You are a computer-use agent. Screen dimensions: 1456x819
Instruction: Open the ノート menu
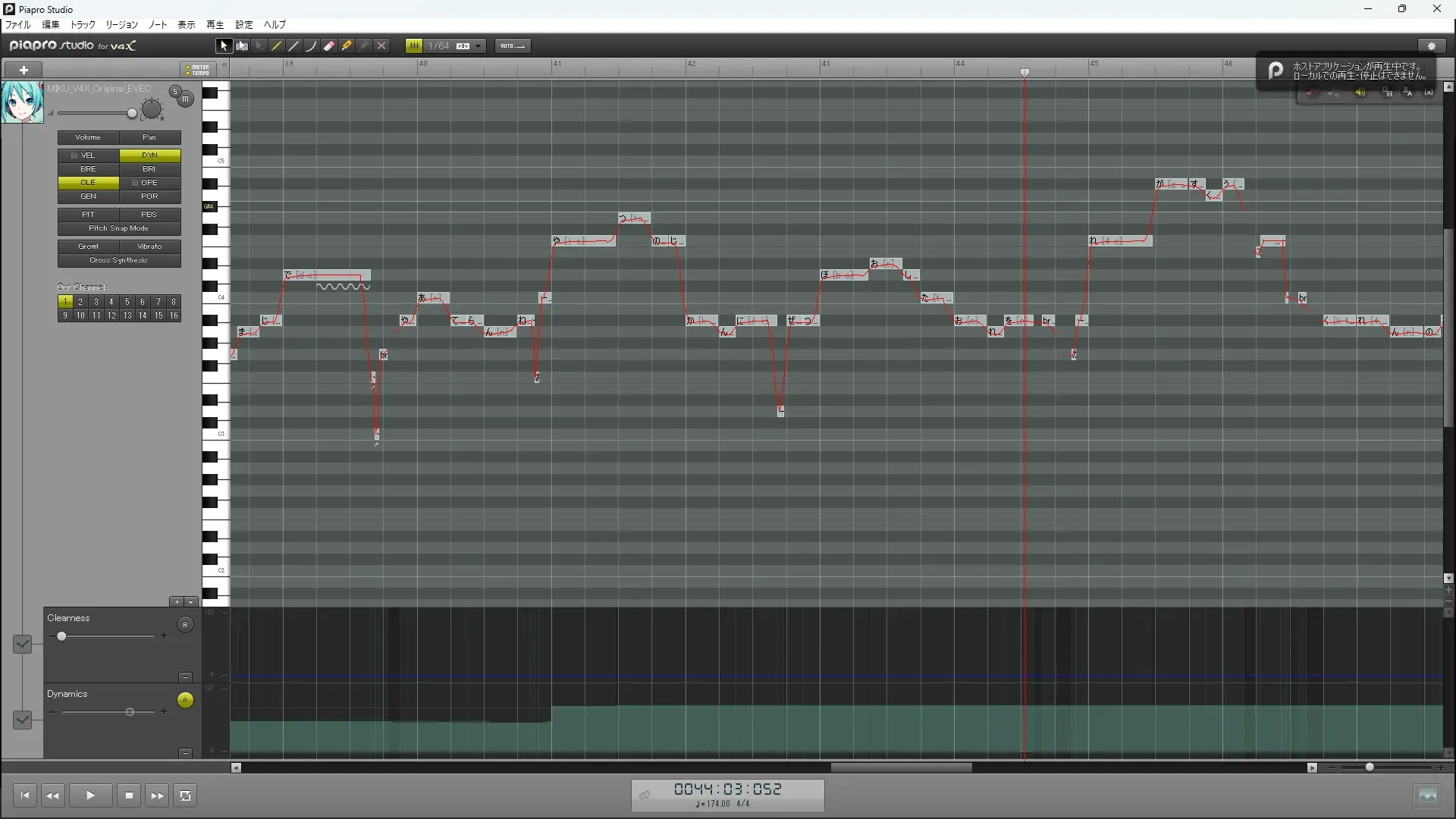158,25
